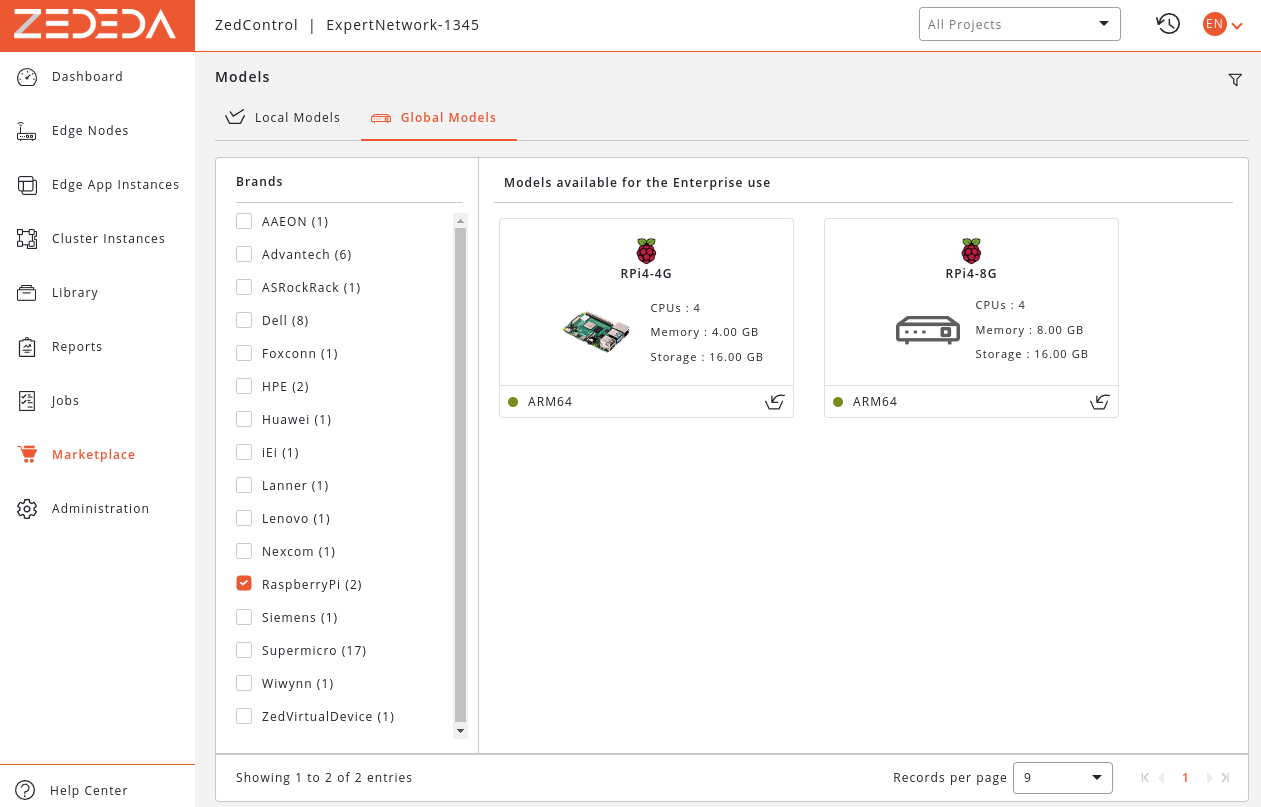The height and width of the screenshot is (807, 1261).
Task: Click the Library box icon
Action: [x=27, y=293]
